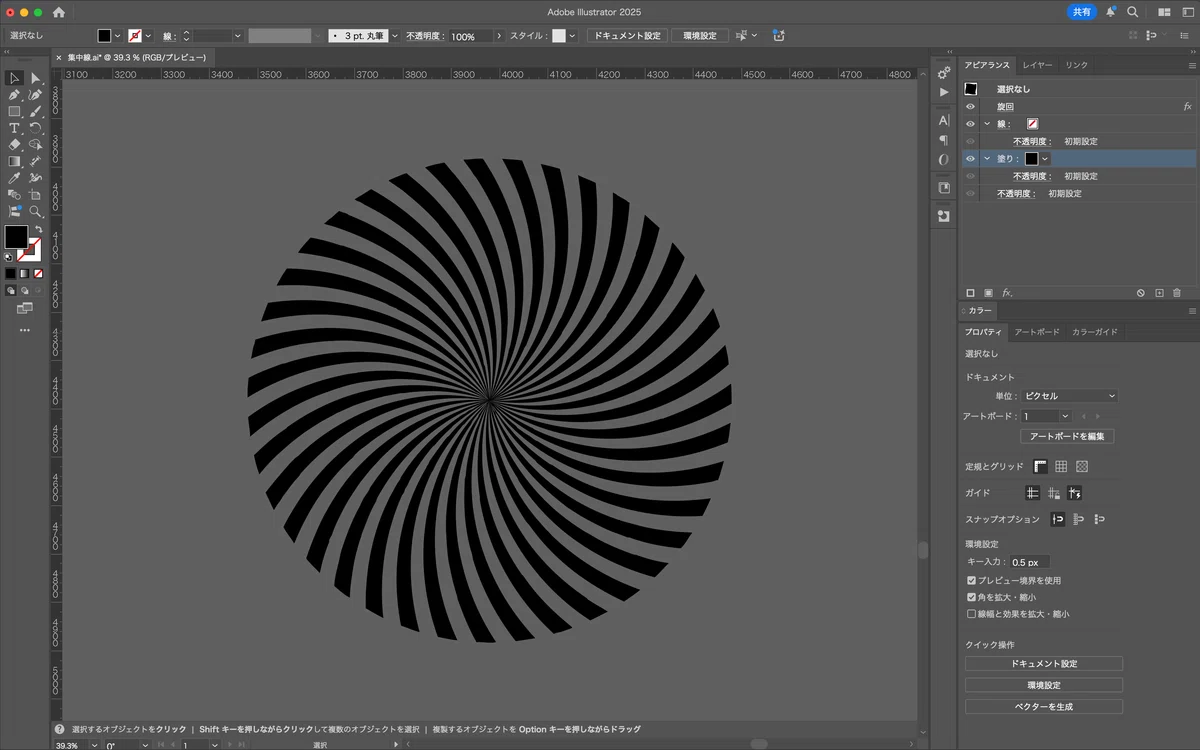1200x750 pixels.
Task: Click the ベクターを生成 button
Action: [x=1044, y=706]
